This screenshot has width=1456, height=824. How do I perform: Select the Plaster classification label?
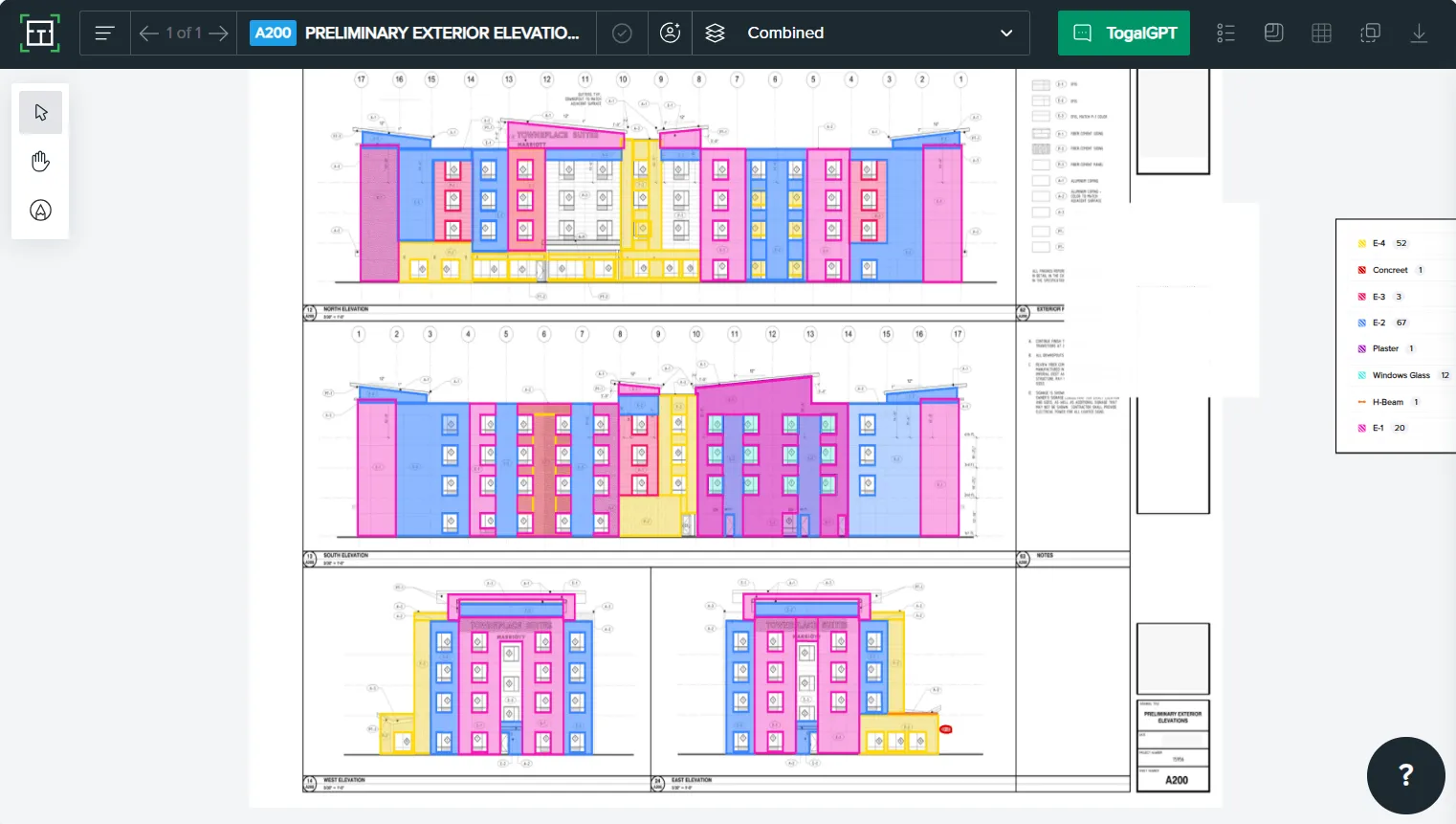[x=1385, y=349]
